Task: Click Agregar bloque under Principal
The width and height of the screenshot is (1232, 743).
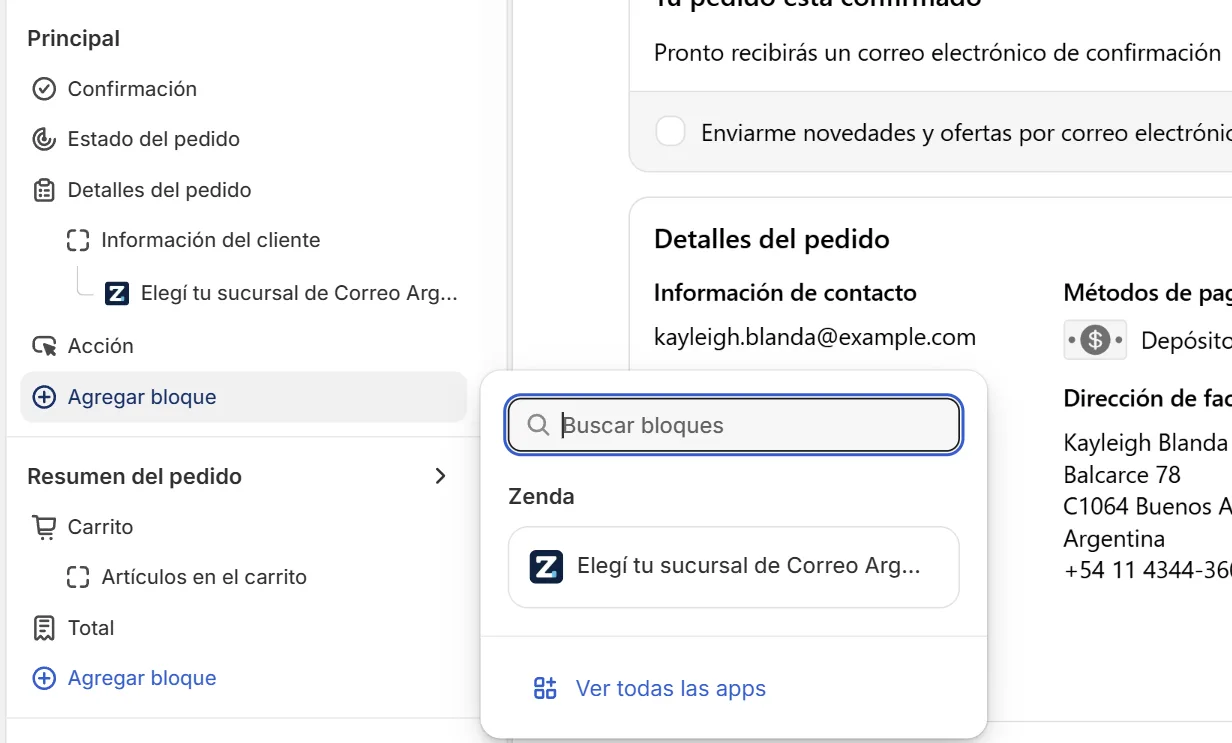Action: (243, 397)
